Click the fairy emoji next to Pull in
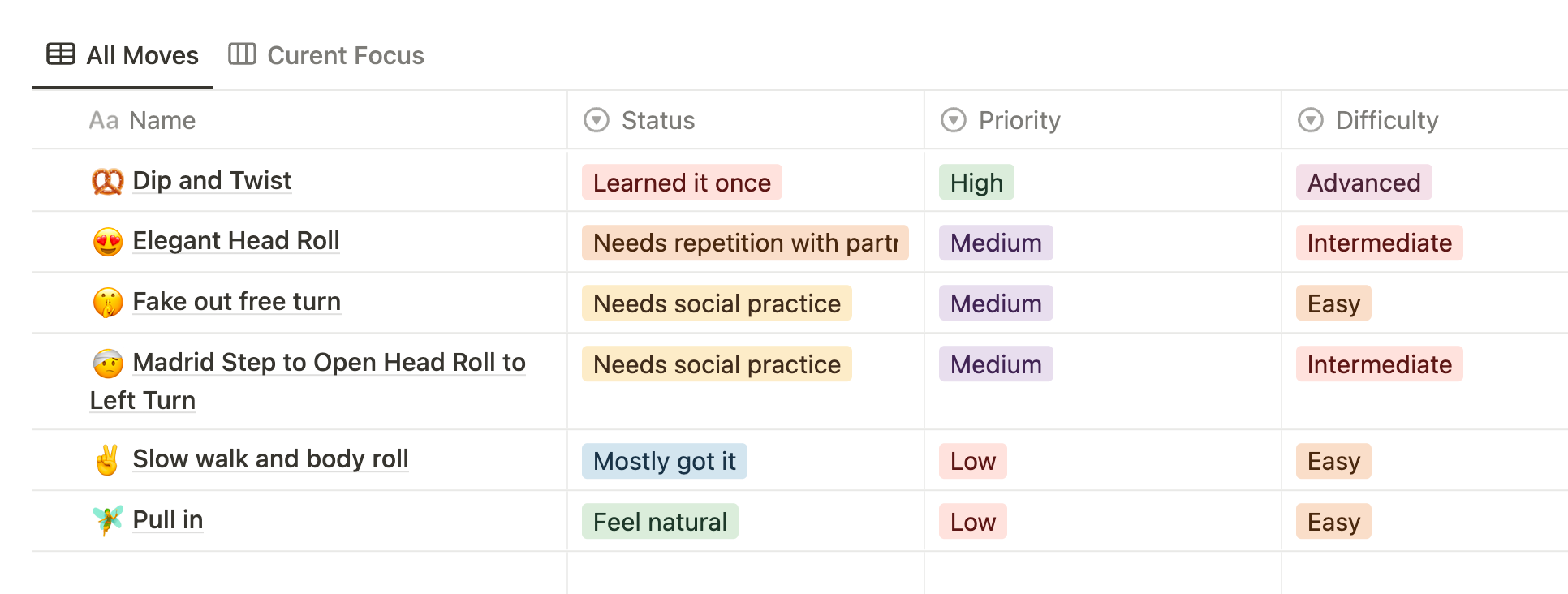Image resolution: width=1568 pixels, height=594 pixels. click(107, 520)
